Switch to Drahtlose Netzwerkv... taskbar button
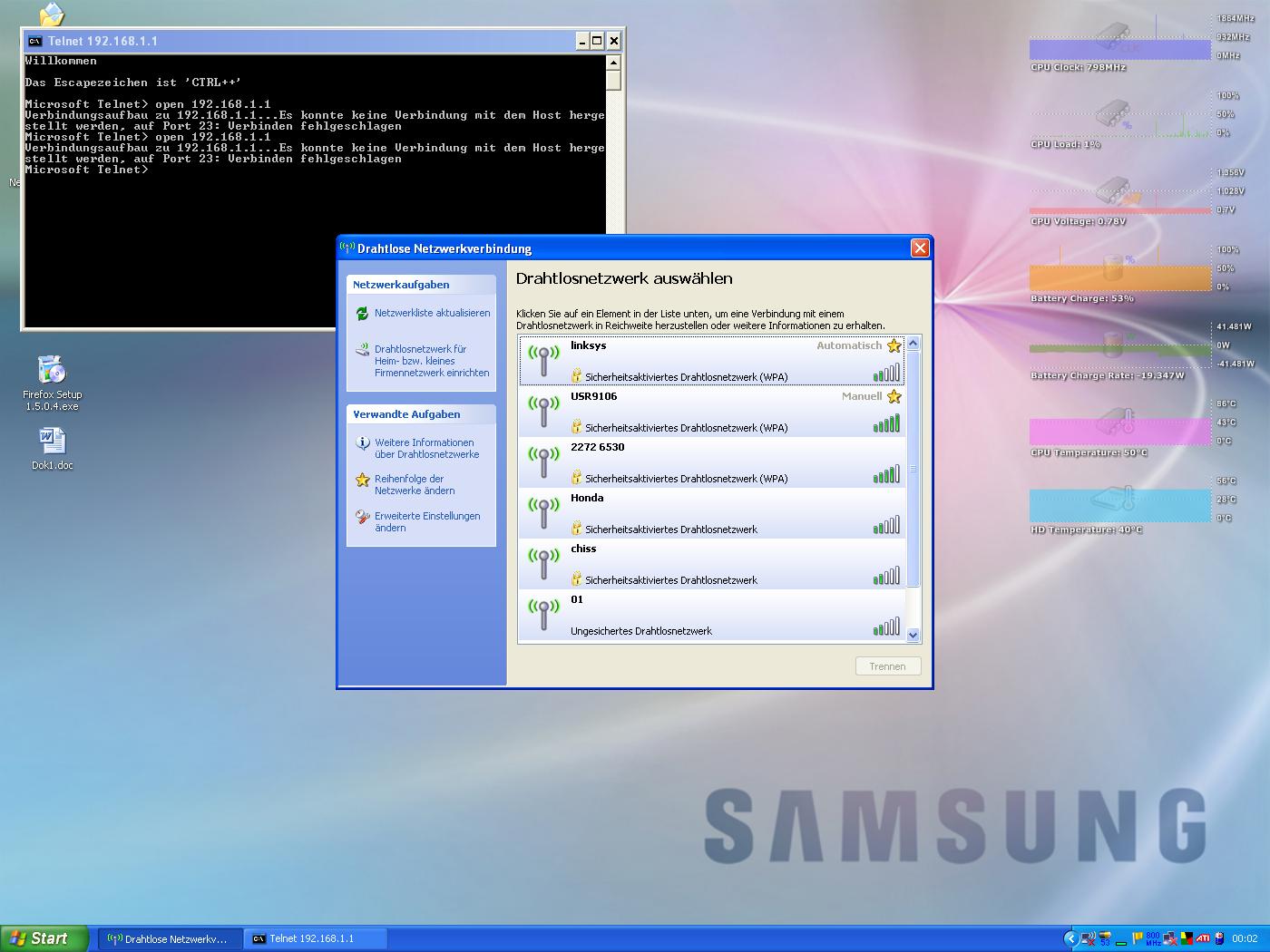Screen dimensions: 1270x952 170,938
